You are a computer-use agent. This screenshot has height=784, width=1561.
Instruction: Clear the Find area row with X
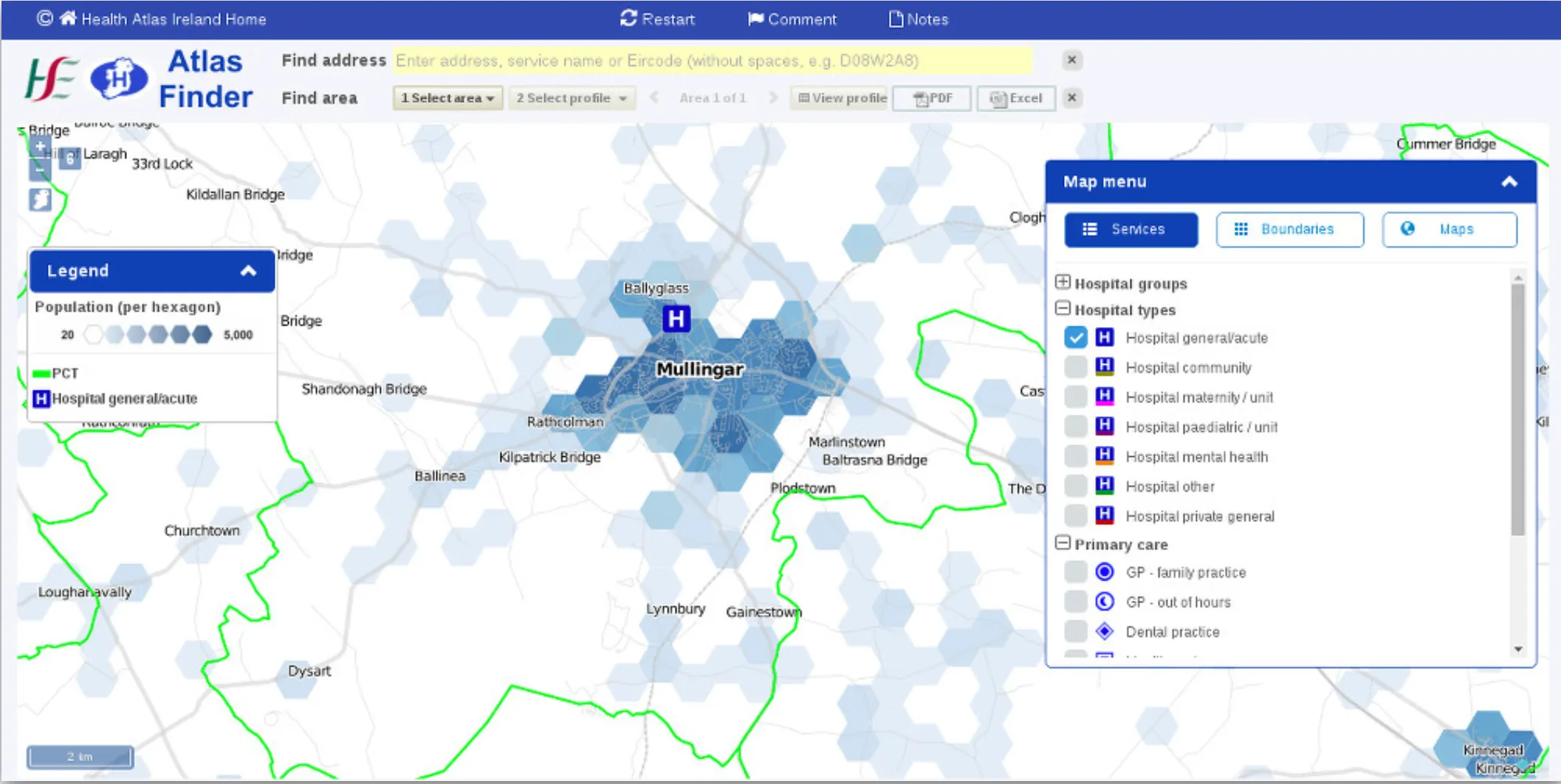pos(1072,97)
